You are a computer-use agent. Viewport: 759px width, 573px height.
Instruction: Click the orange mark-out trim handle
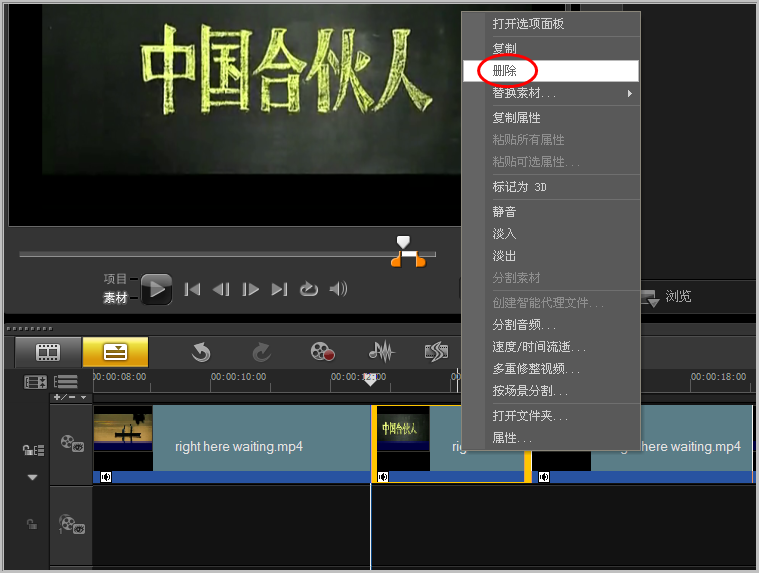(x=420, y=260)
